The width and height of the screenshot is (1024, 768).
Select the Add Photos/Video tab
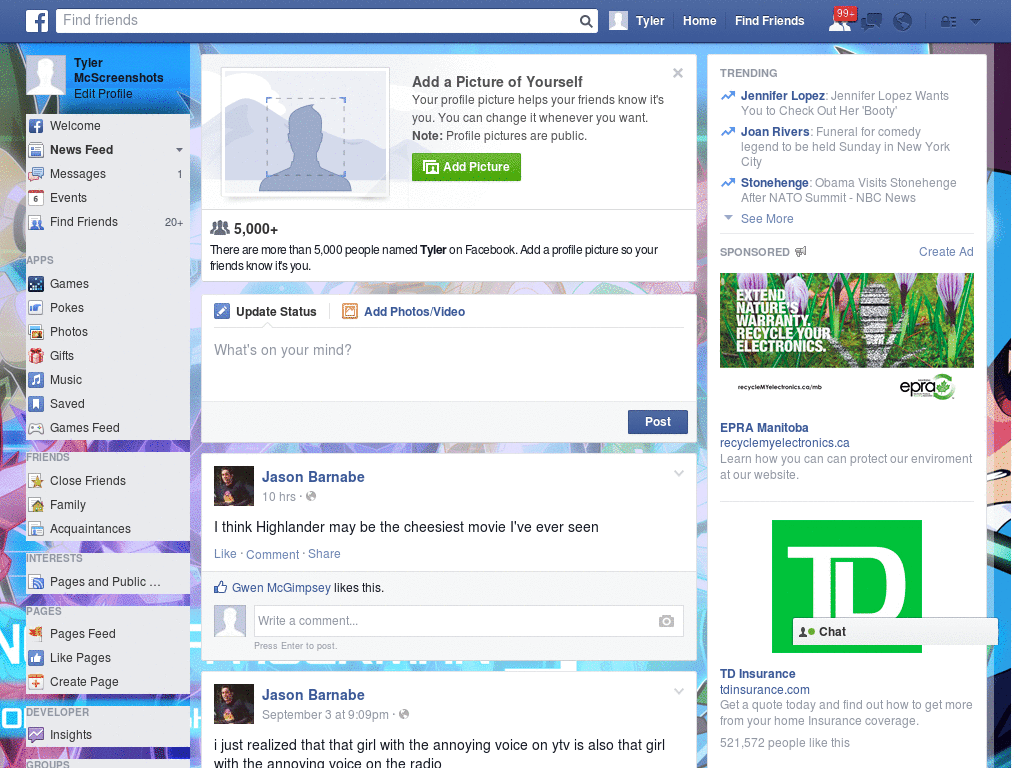[x=404, y=312]
